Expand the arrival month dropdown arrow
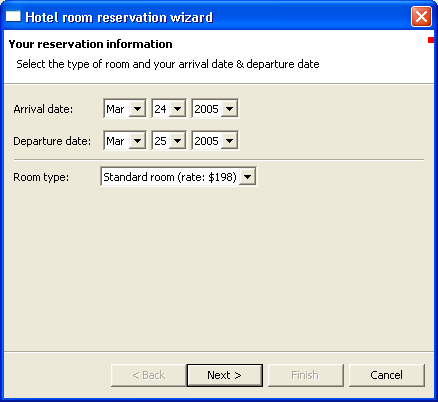438x402 pixels. [137, 109]
